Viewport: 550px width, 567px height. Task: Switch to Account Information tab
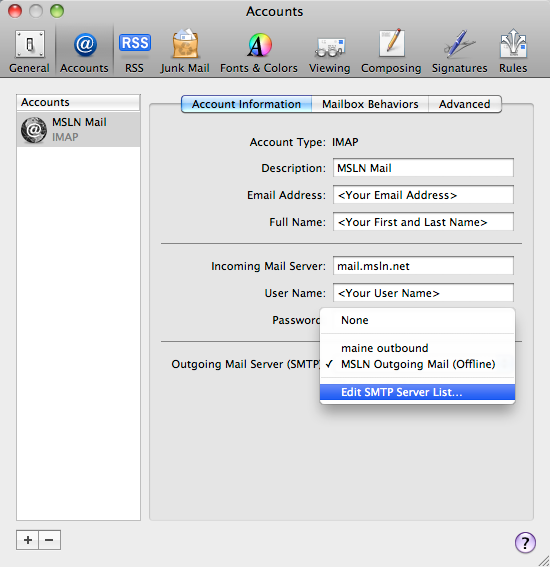[x=246, y=104]
